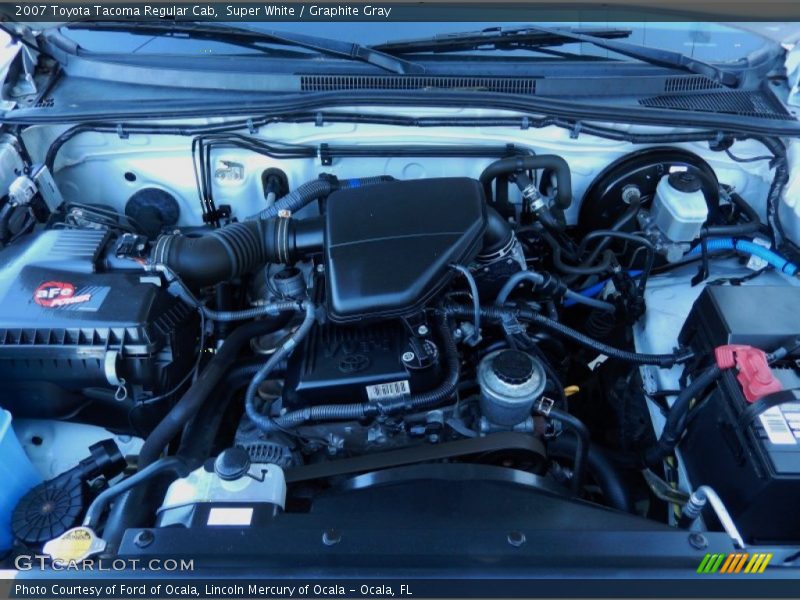
Task: Click the aFe Power logo on air box
Action: point(62,295)
